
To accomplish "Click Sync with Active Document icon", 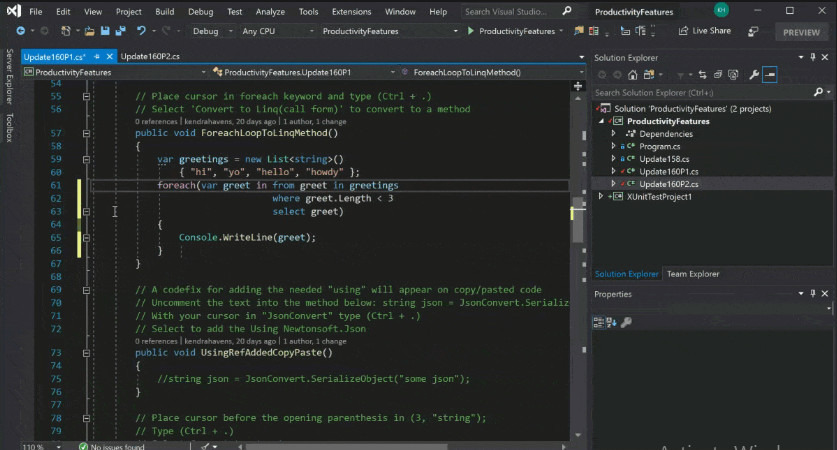I will [x=703, y=75].
